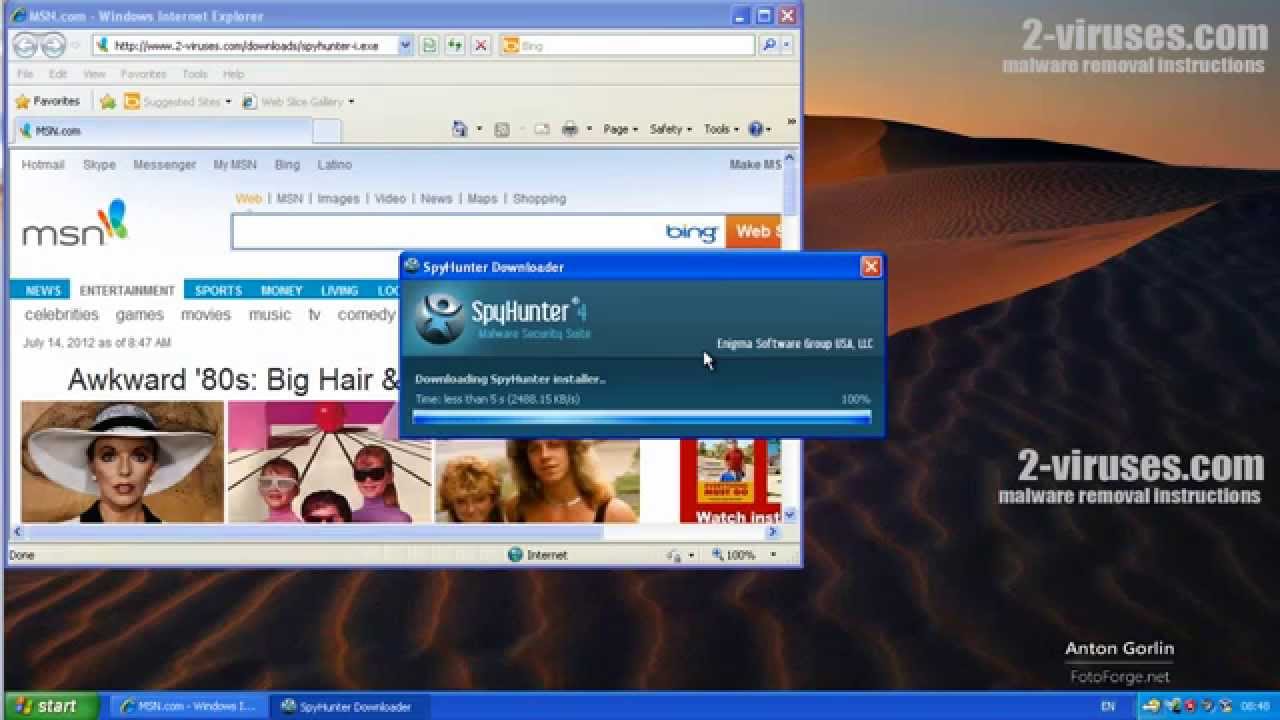The image size is (1280, 720).
Task: Open a new blank tab
Action: (327, 131)
